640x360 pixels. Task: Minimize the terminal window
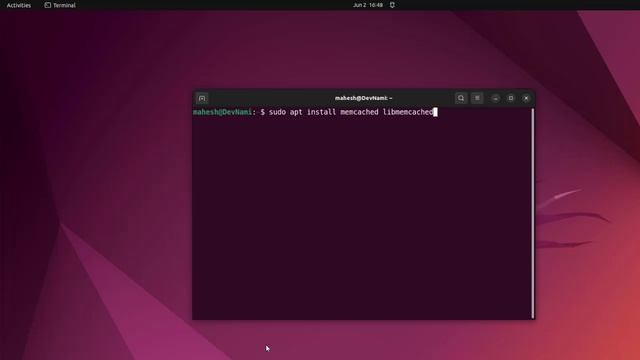[495, 98]
